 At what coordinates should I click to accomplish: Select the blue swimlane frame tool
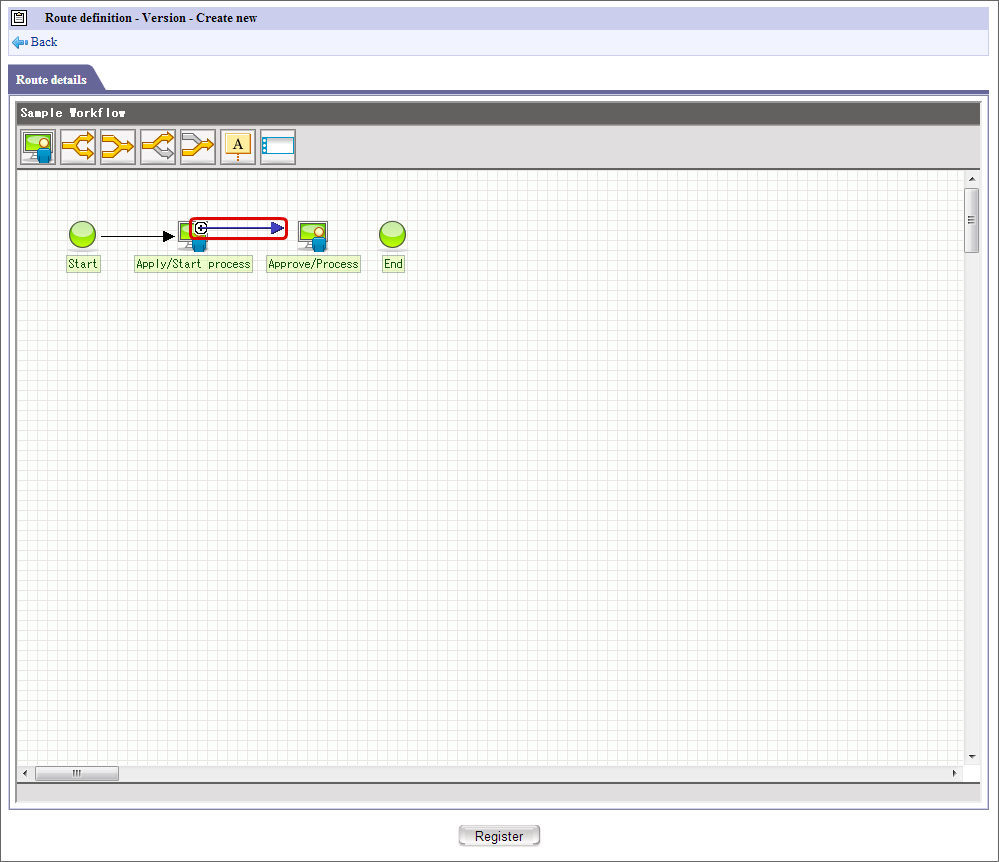(278, 147)
